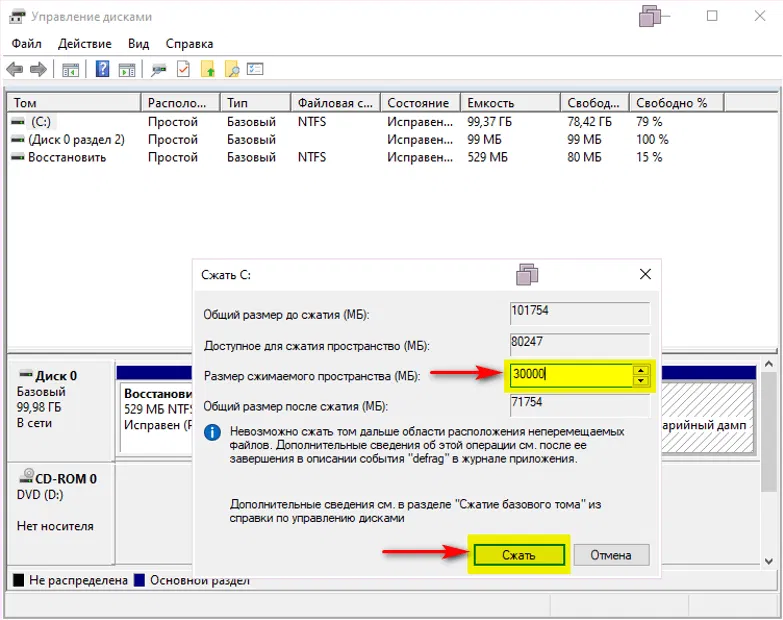Click the available shrink space field 80247
Screen dimensions: 783x620
click(x=580, y=343)
